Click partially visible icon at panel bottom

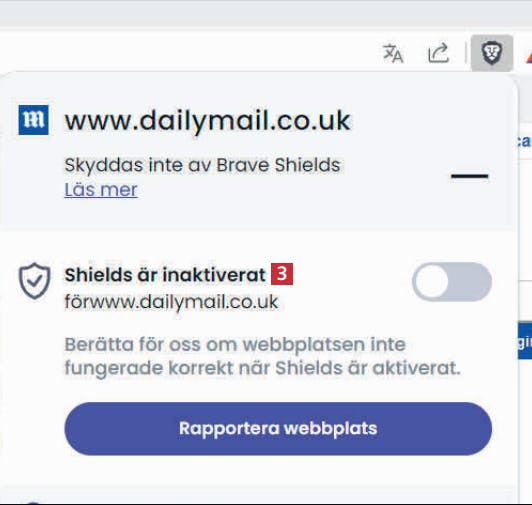click(32, 502)
